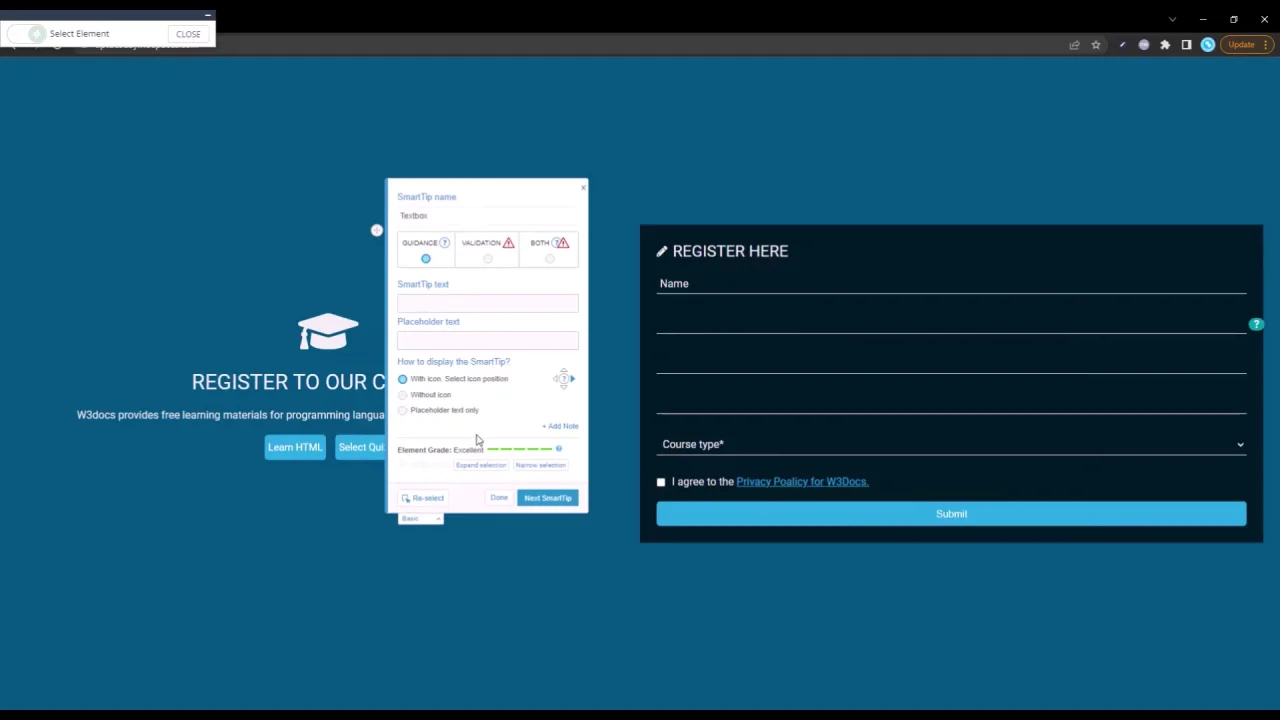
Task: Click the round purple extension icon
Action: [1144, 45]
